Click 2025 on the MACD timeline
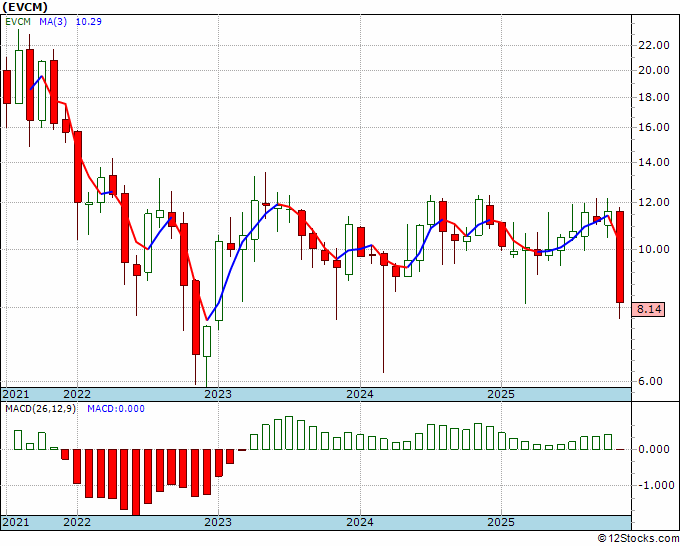 point(501,522)
